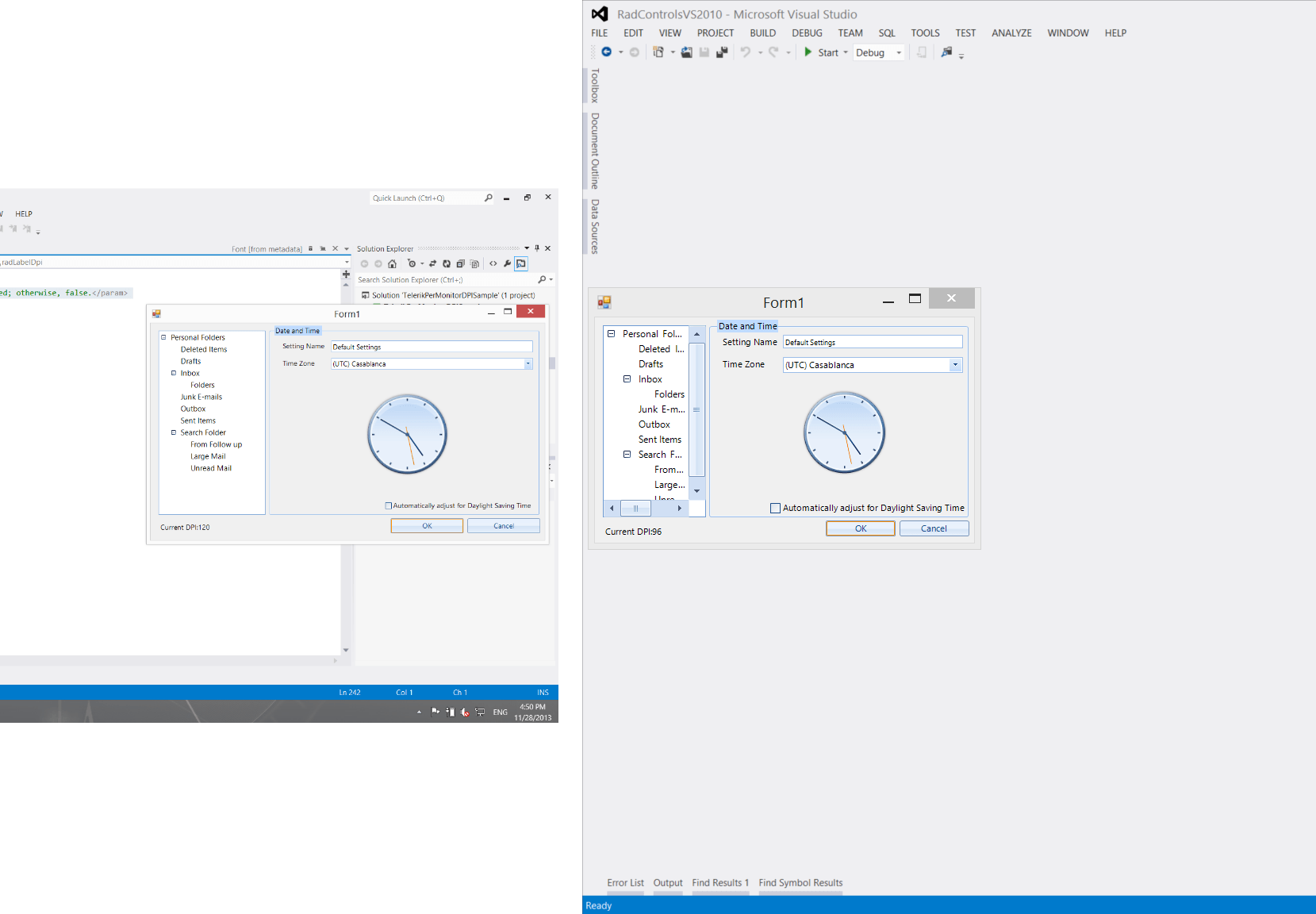Click the New Project icon in right toolbar

pos(658,52)
